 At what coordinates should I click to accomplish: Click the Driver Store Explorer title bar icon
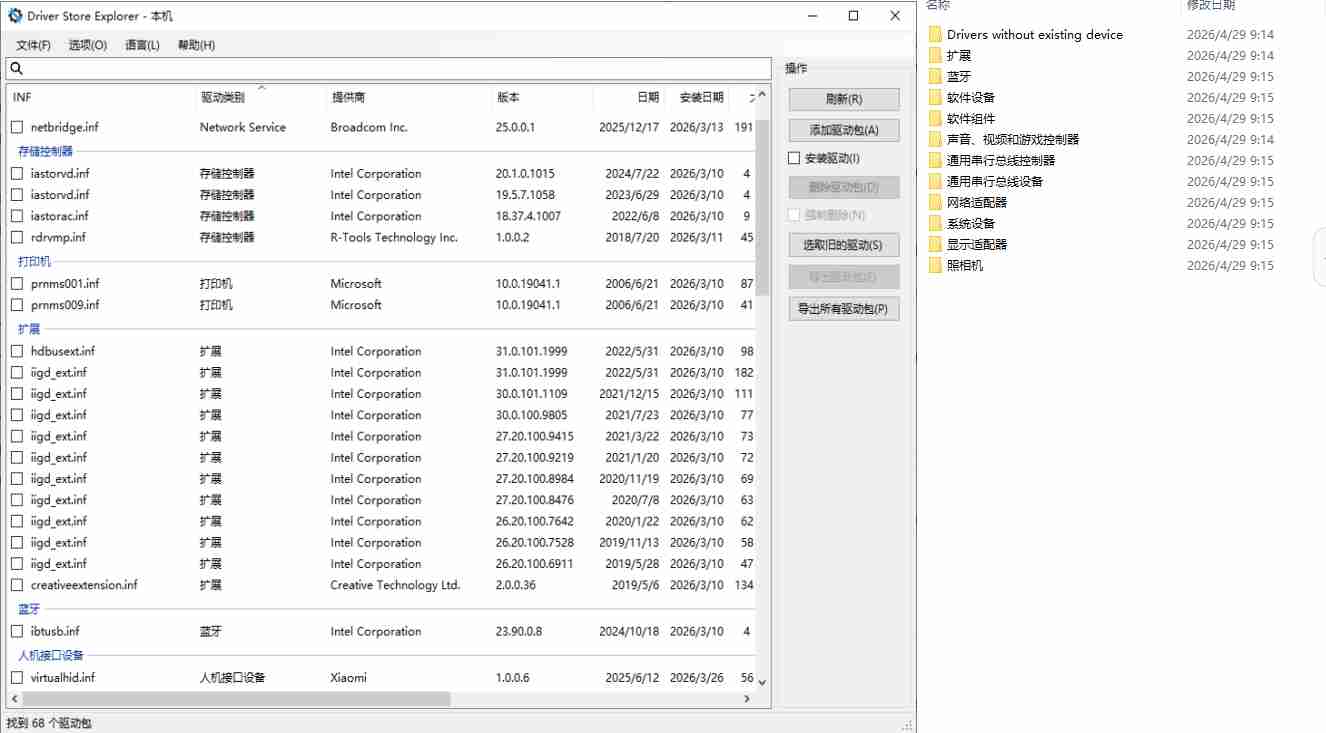click(15, 16)
